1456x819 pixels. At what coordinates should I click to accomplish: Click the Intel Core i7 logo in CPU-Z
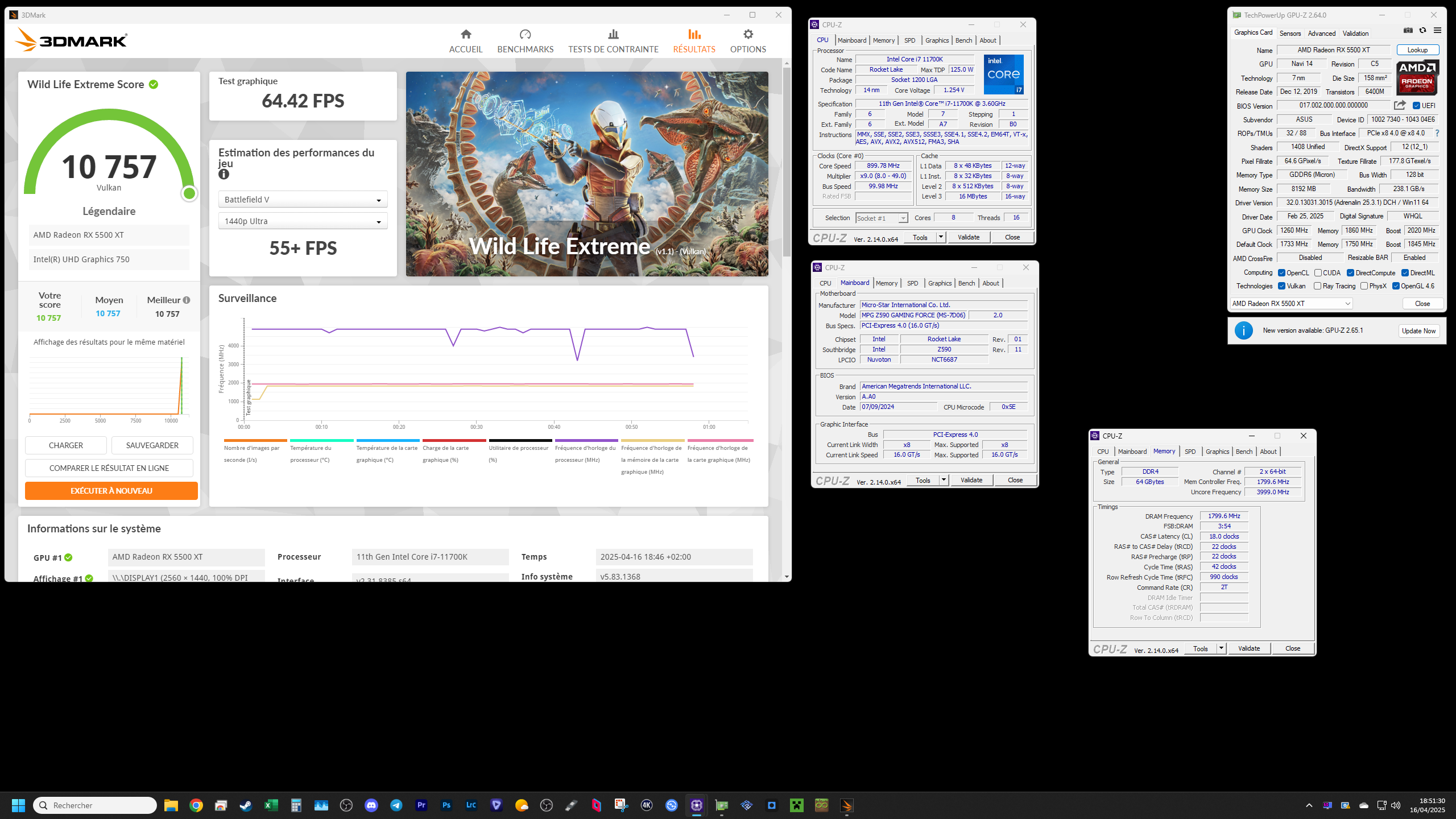1003,75
